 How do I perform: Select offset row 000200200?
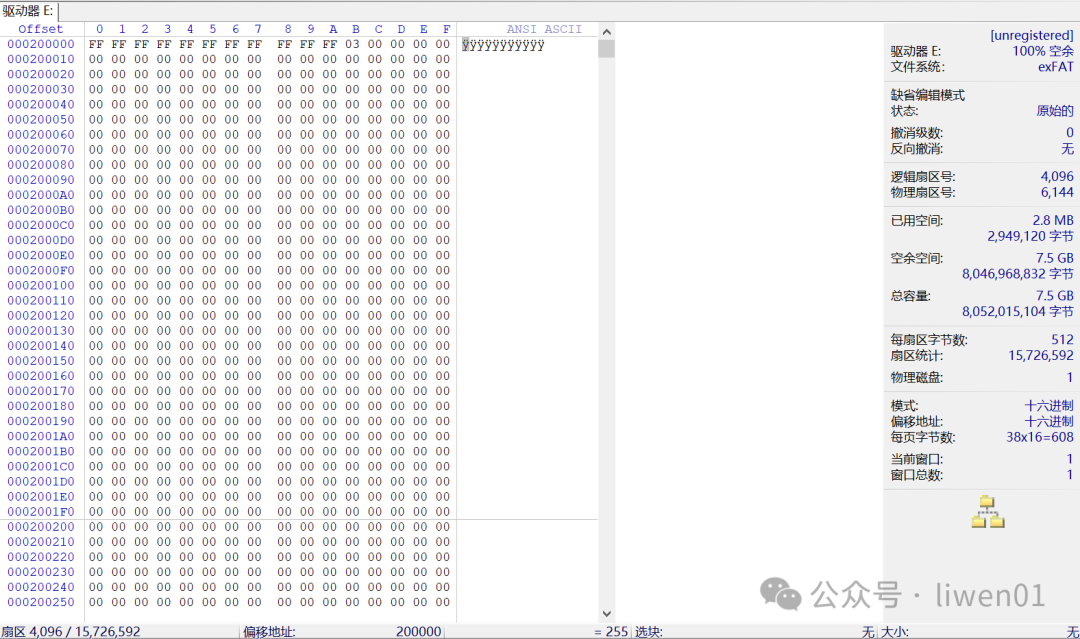[x=41, y=527]
